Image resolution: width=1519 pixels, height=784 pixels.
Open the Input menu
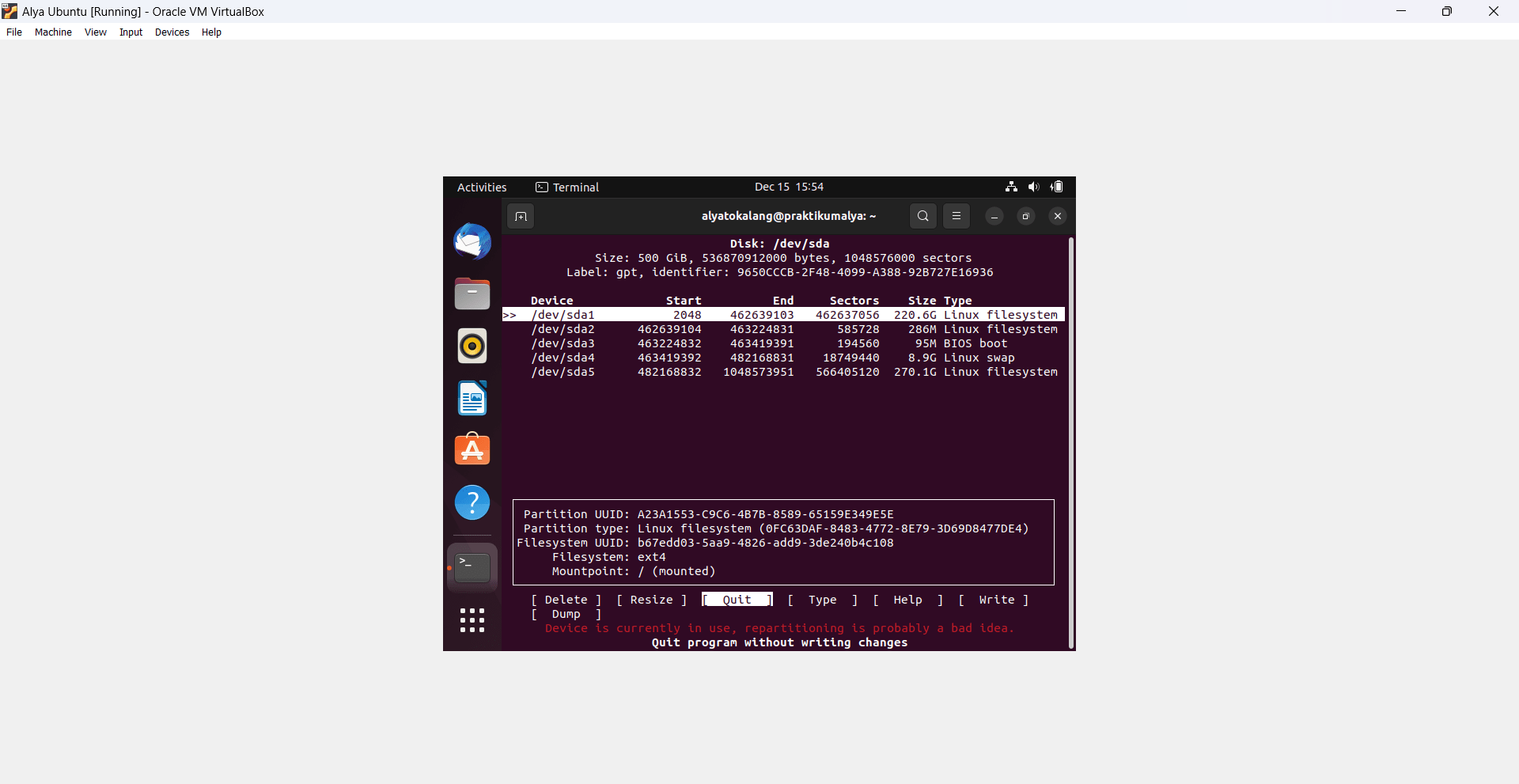131,32
